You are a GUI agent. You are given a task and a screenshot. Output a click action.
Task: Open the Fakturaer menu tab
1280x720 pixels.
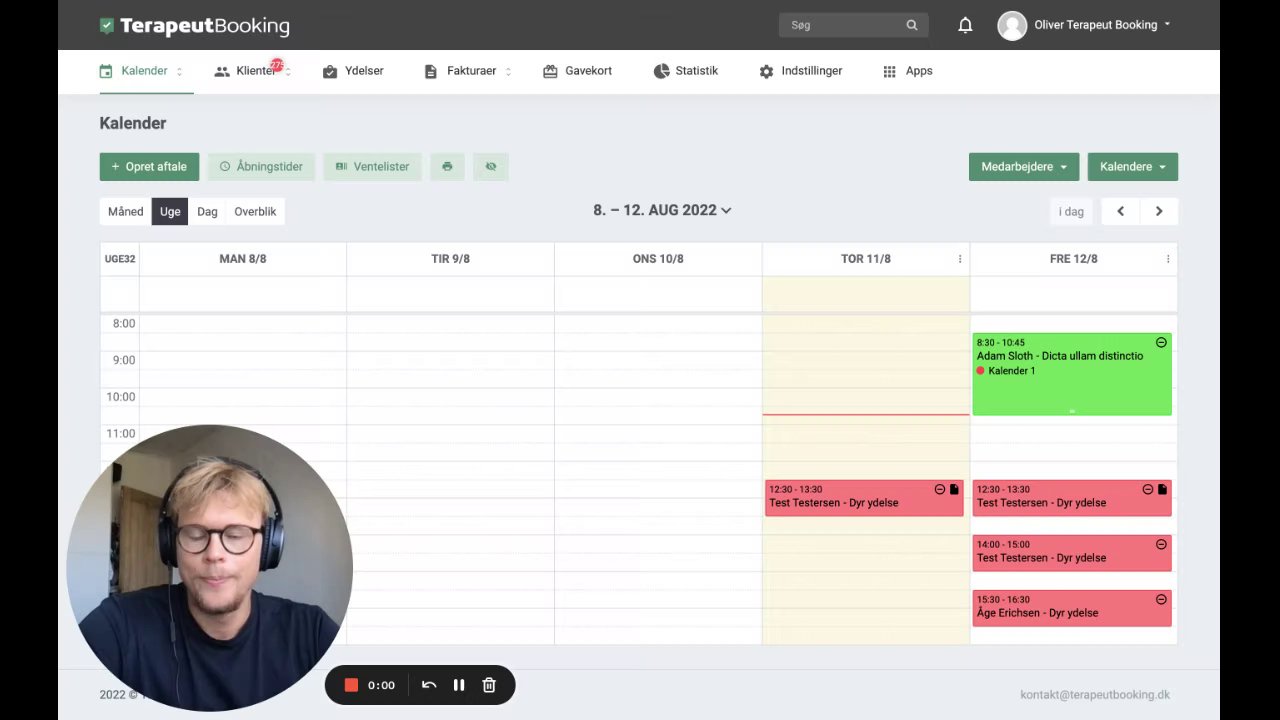pyautogui.click(x=469, y=71)
